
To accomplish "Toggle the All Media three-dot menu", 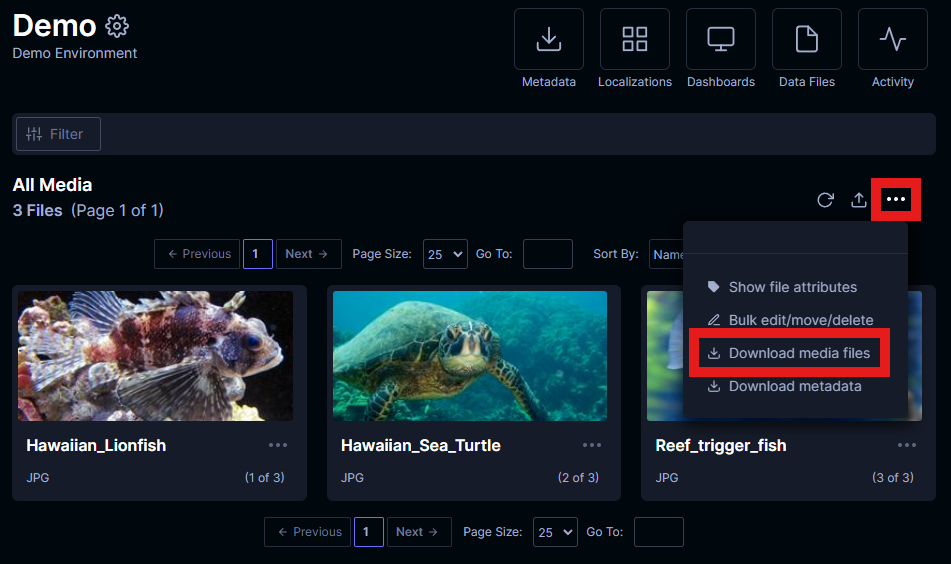I will tap(896, 200).
